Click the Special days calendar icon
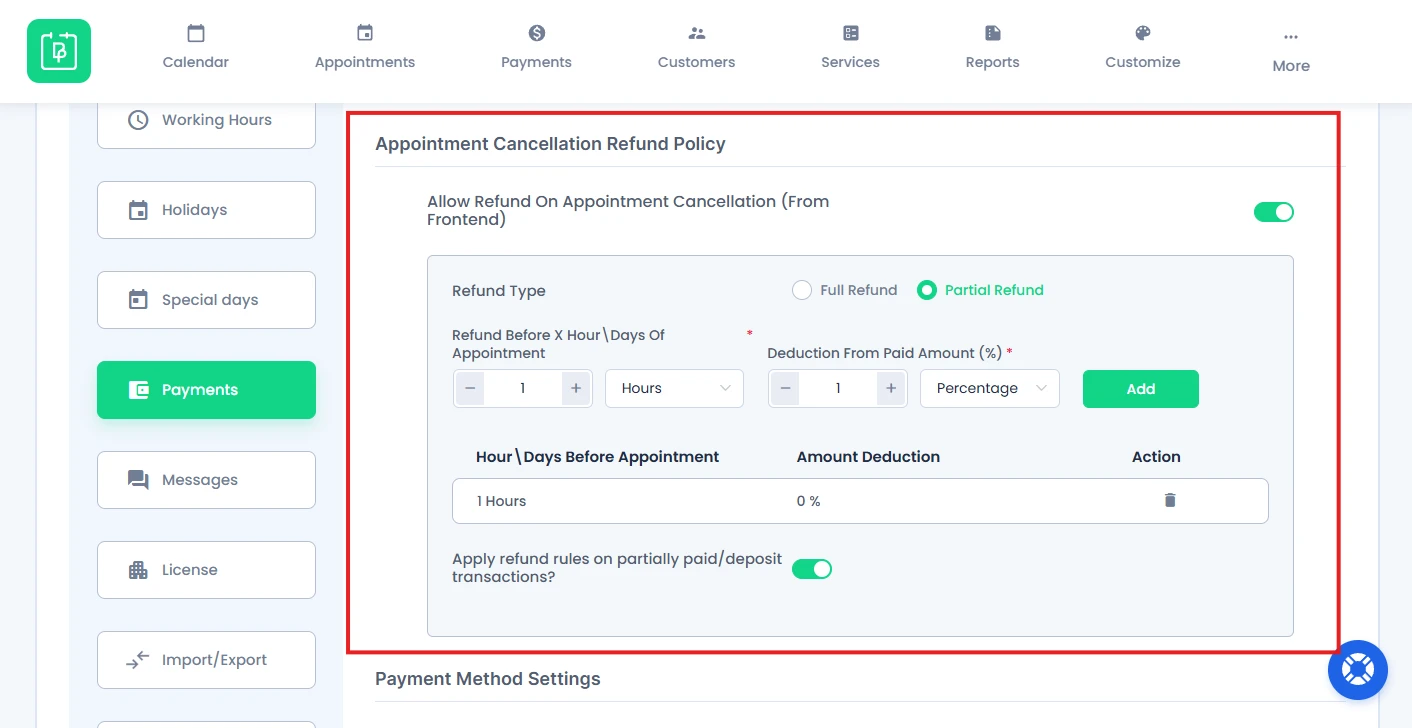Screen dimensions: 1412x728 coord(138,300)
